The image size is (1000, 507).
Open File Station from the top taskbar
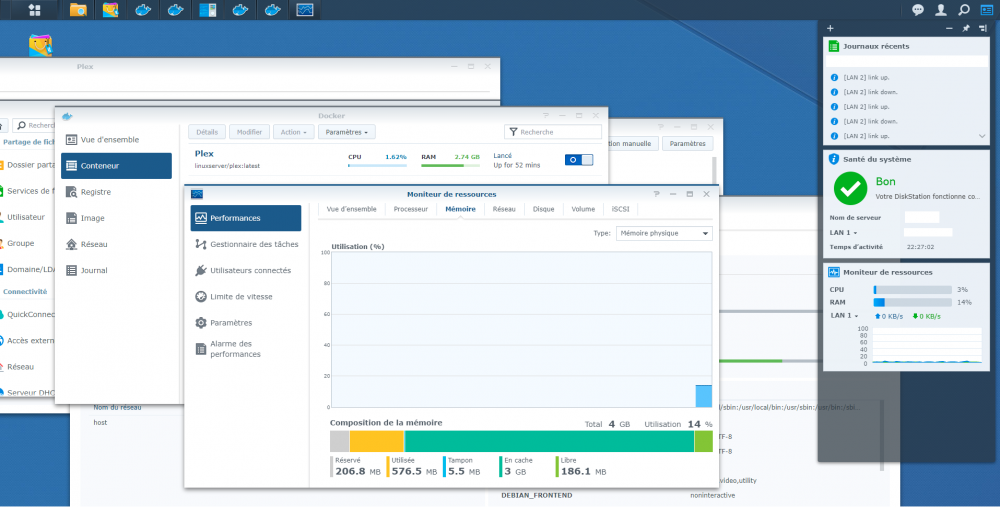[78, 10]
